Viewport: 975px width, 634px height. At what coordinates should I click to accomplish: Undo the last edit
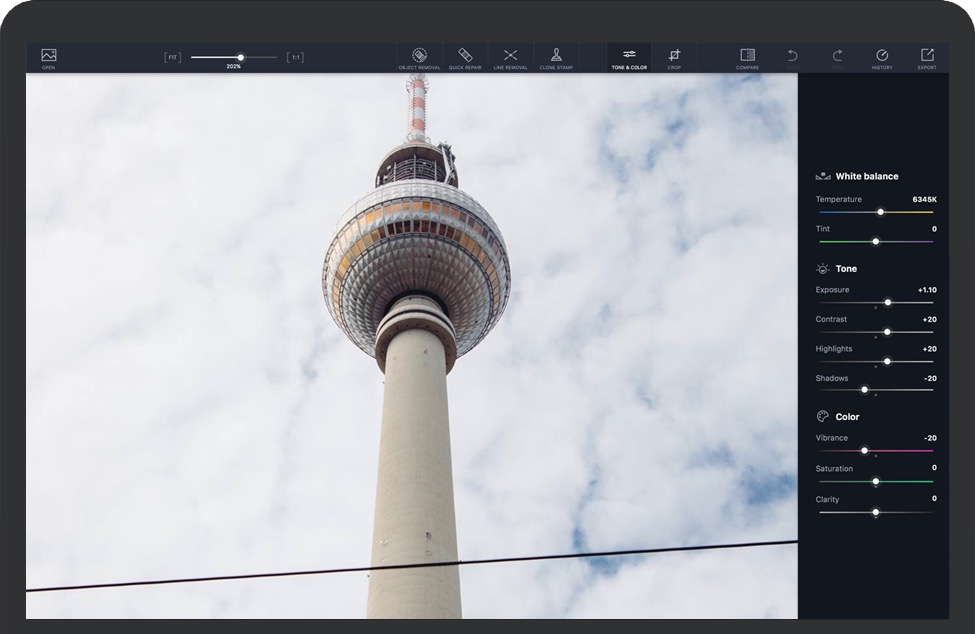coord(792,56)
